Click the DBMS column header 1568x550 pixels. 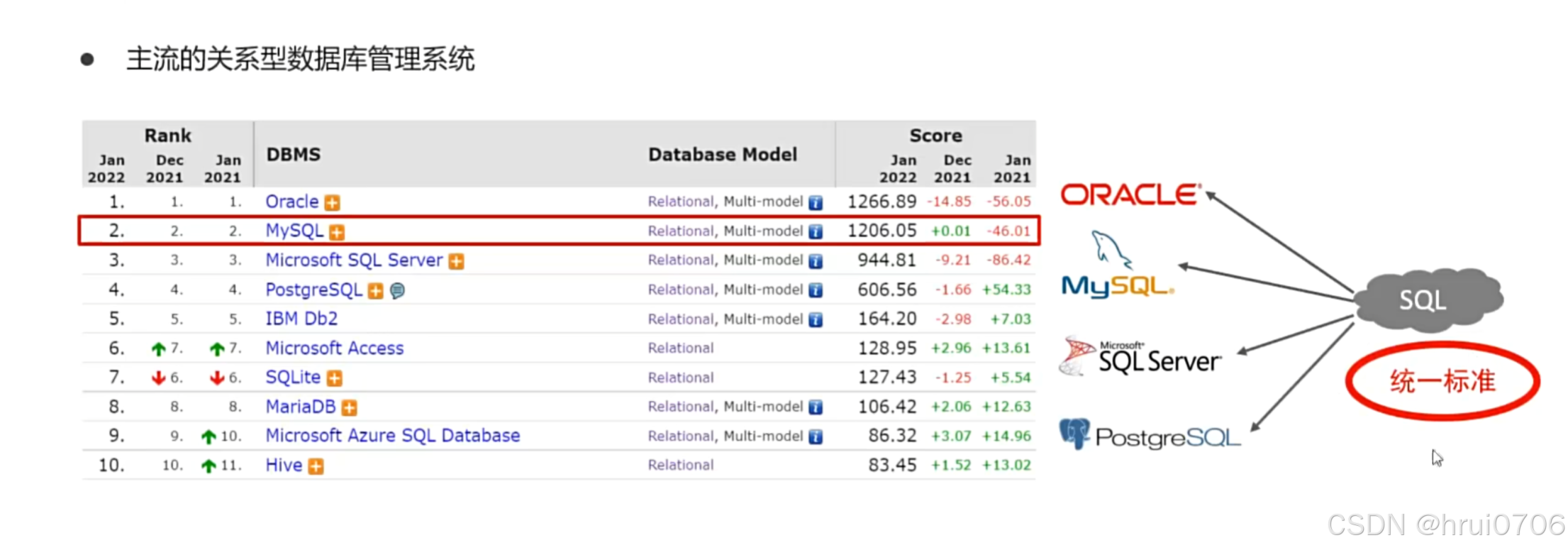pyautogui.click(x=294, y=155)
